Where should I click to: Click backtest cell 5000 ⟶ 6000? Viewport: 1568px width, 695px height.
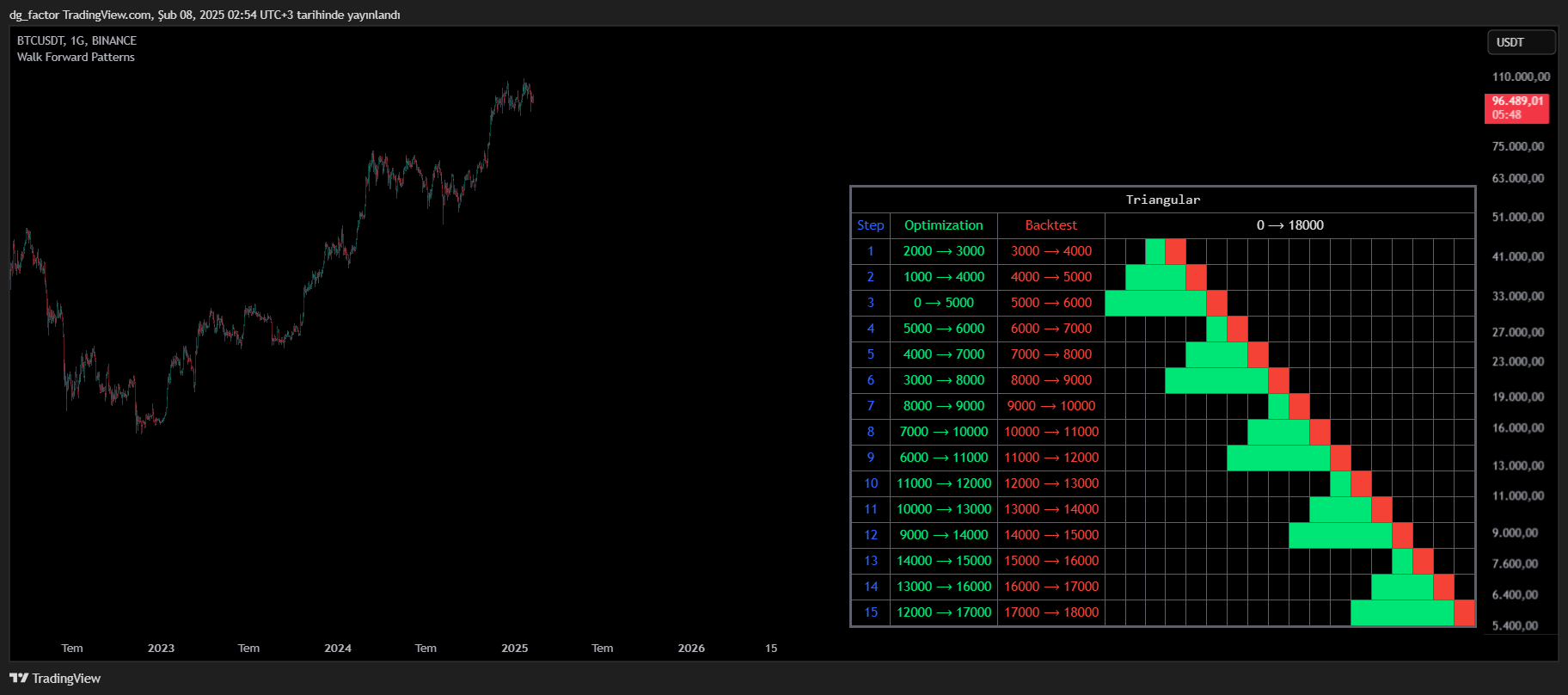click(1051, 303)
